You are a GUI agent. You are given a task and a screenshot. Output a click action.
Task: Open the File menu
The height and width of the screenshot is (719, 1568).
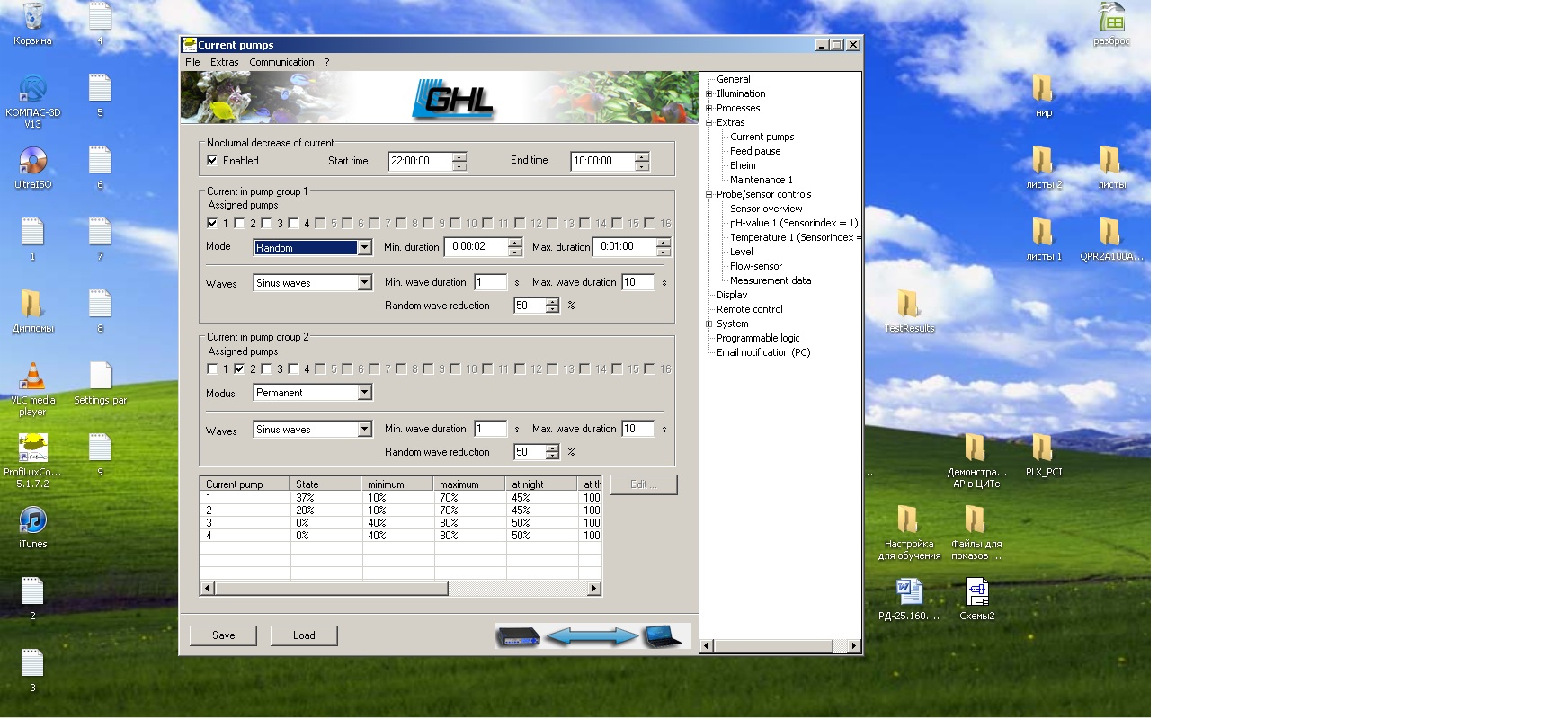coord(192,62)
